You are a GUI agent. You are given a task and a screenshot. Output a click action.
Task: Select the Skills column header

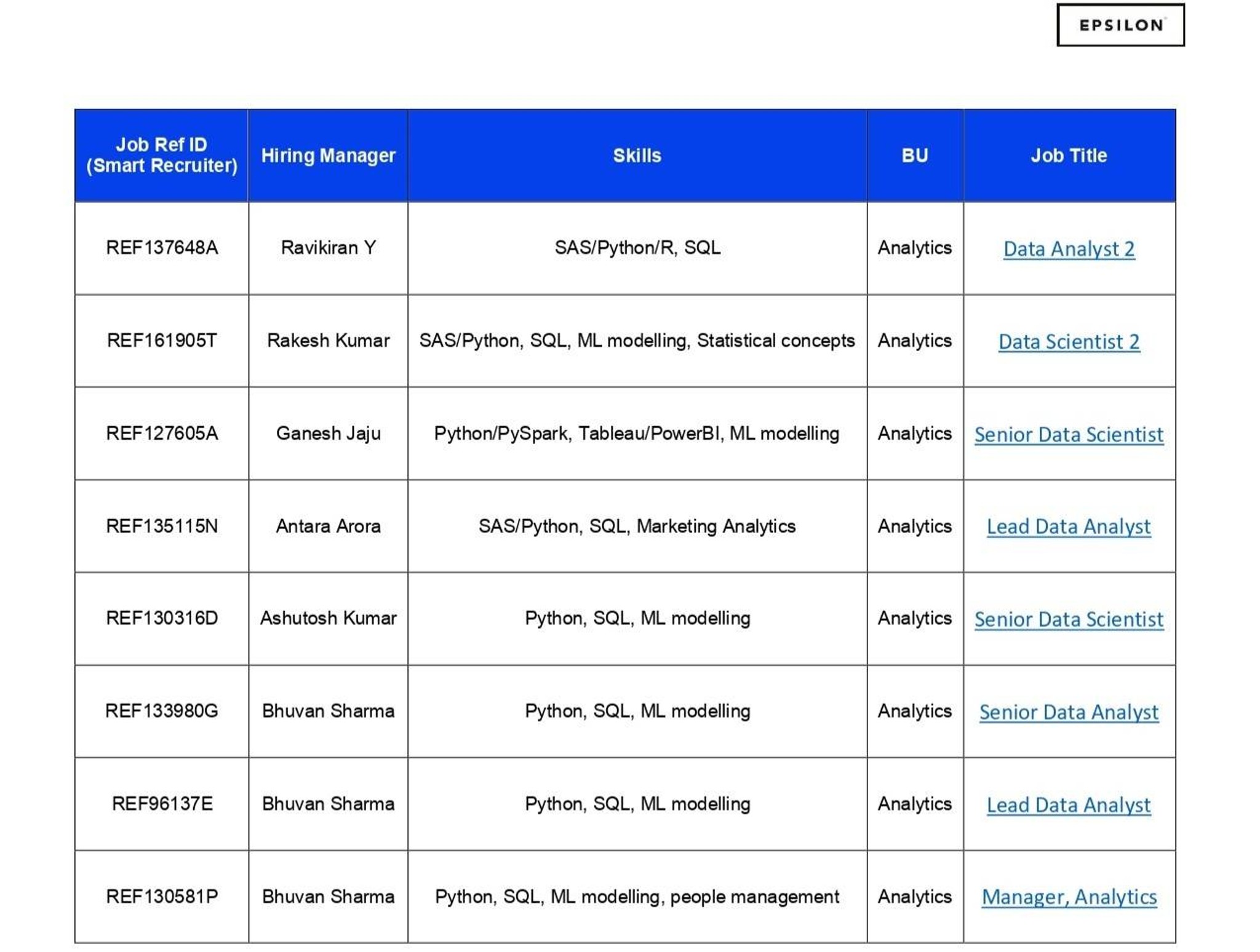[637, 155]
